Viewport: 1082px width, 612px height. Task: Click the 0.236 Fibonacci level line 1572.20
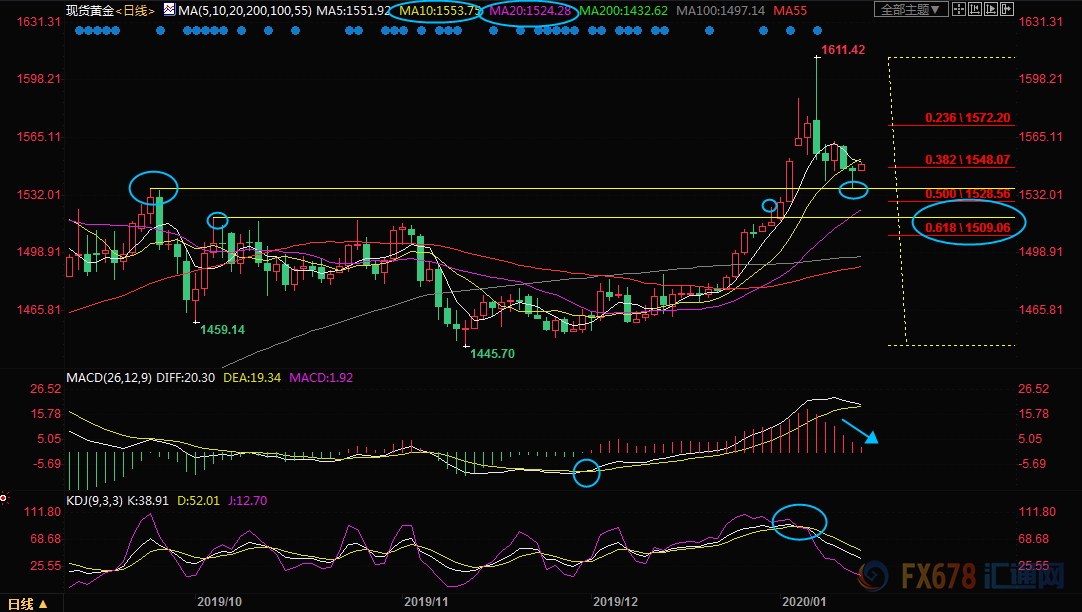(967, 118)
